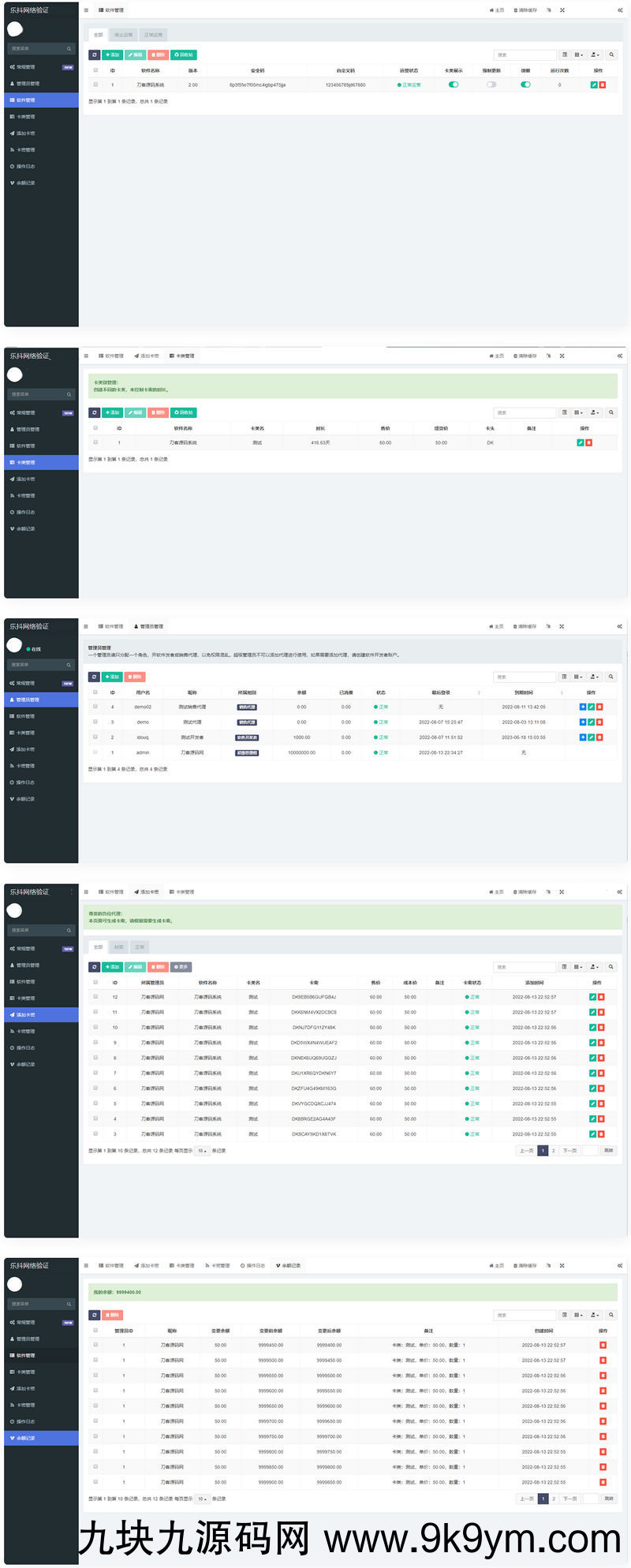Screen dimensions: 631x1568
Task: Open the column chooser dropdown above the software table
Action: (579, 55)
